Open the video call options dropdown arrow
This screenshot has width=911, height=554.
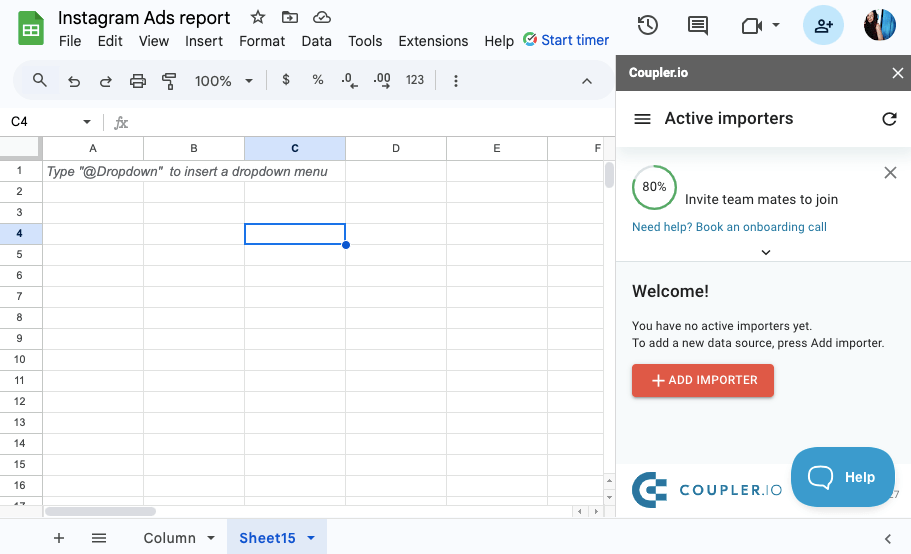point(776,25)
